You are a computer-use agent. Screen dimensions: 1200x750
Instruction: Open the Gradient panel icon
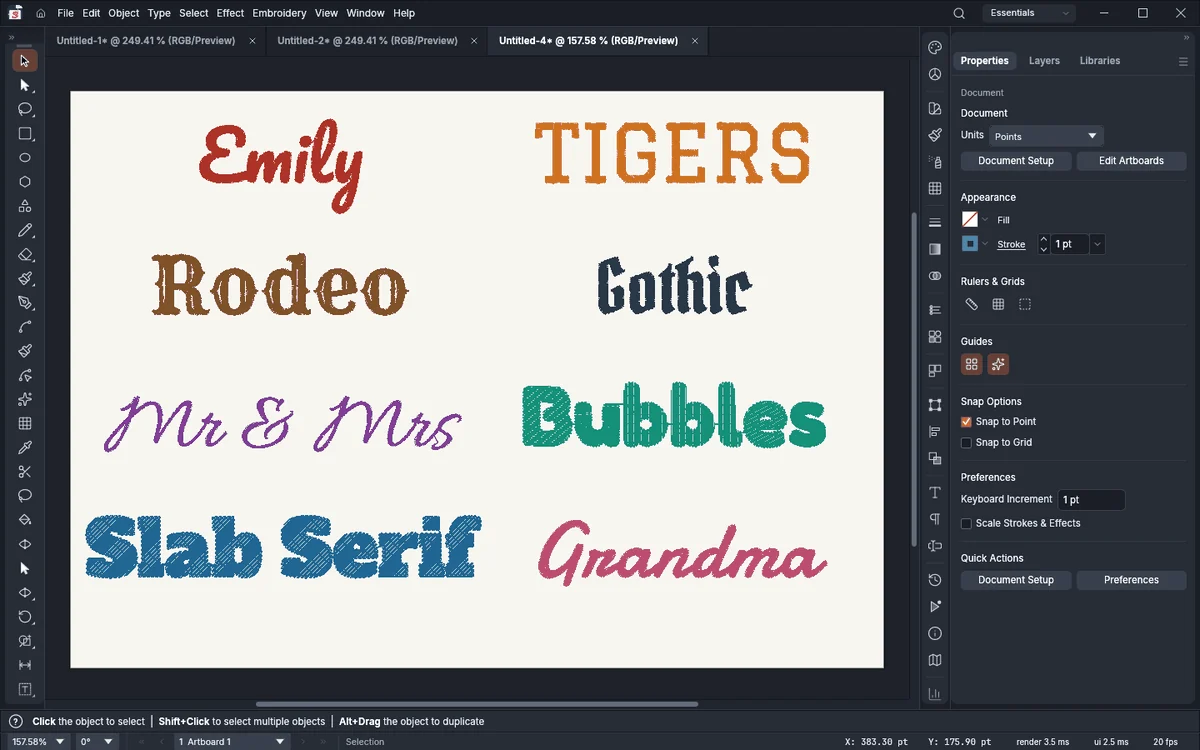click(x=935, y=249)
